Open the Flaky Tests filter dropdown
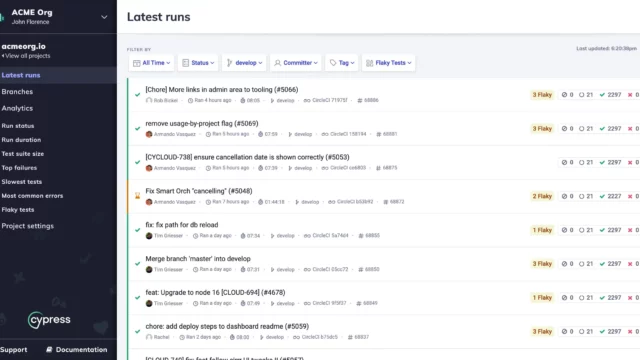Screen dimensions: 640x360 [389, 63]
